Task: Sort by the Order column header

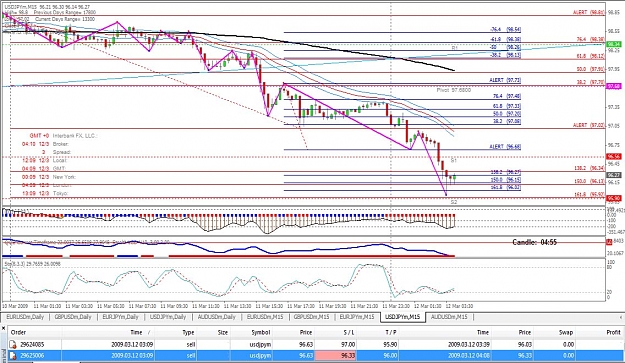Action: [18, 332]
